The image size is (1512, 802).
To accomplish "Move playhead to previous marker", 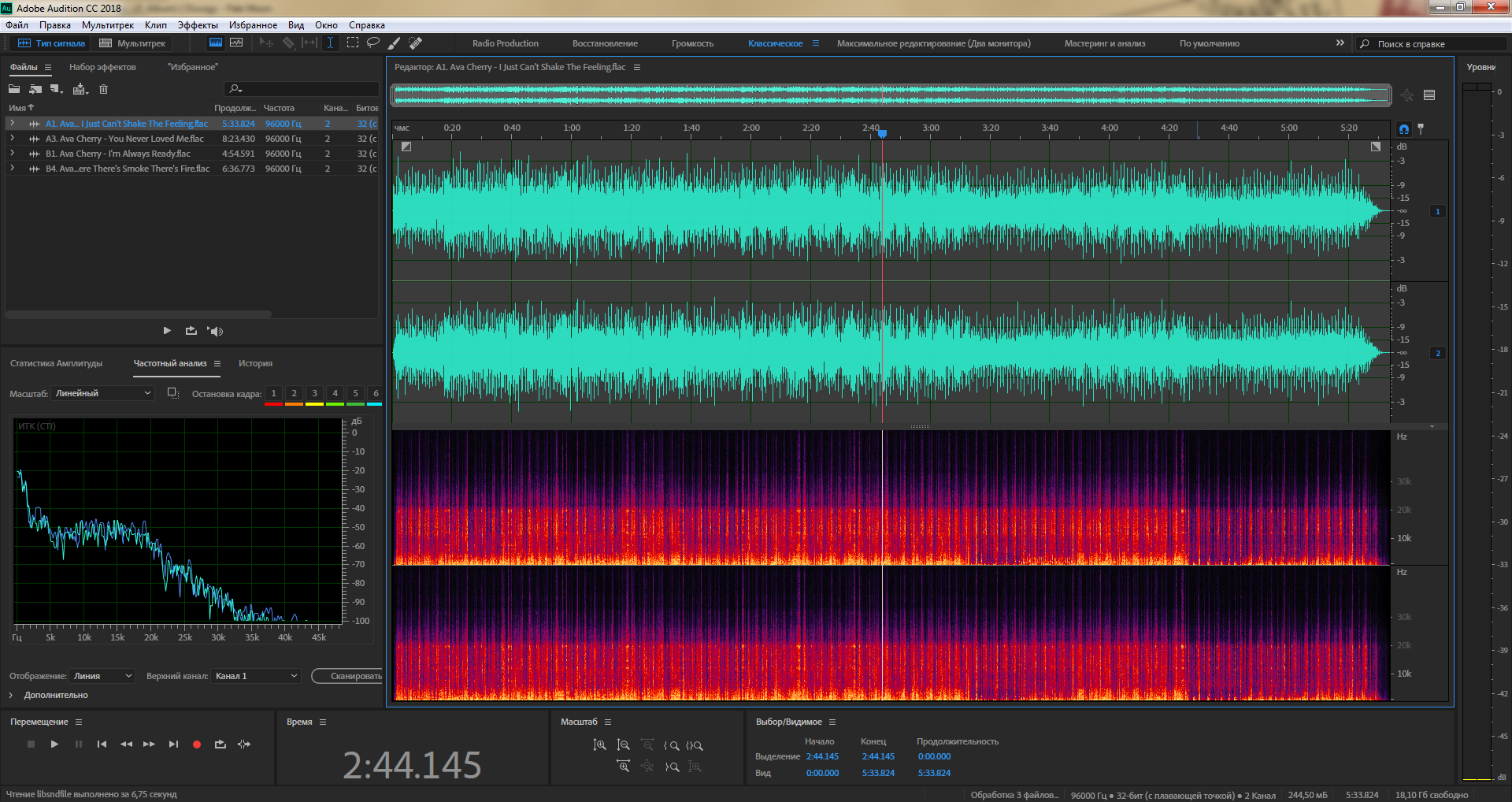I will tap(102, 744).
